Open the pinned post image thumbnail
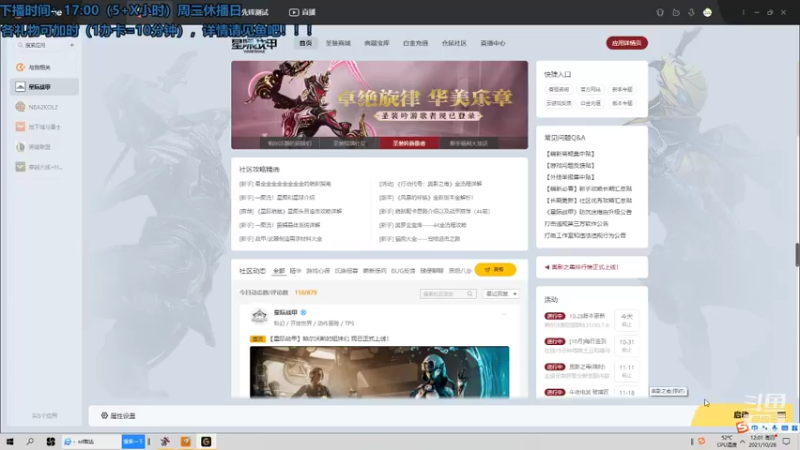Viewport: 800px width, 450px height. (x=379, y=372)
